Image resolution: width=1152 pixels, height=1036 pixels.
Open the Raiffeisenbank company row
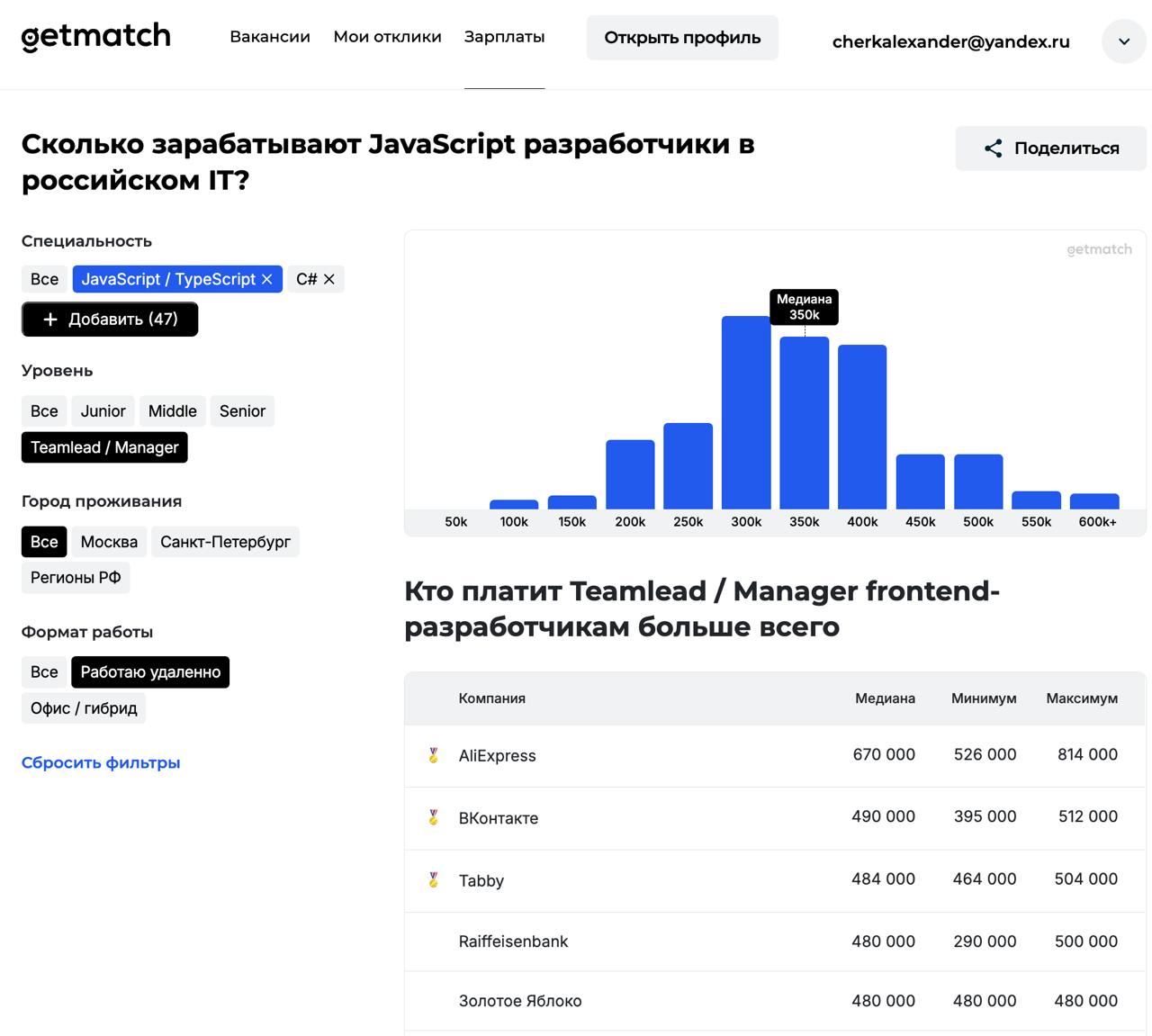[513, 941]
